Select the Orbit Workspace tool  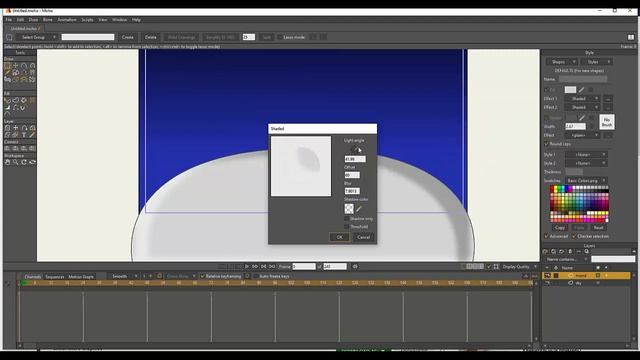[x=32, y=162]
